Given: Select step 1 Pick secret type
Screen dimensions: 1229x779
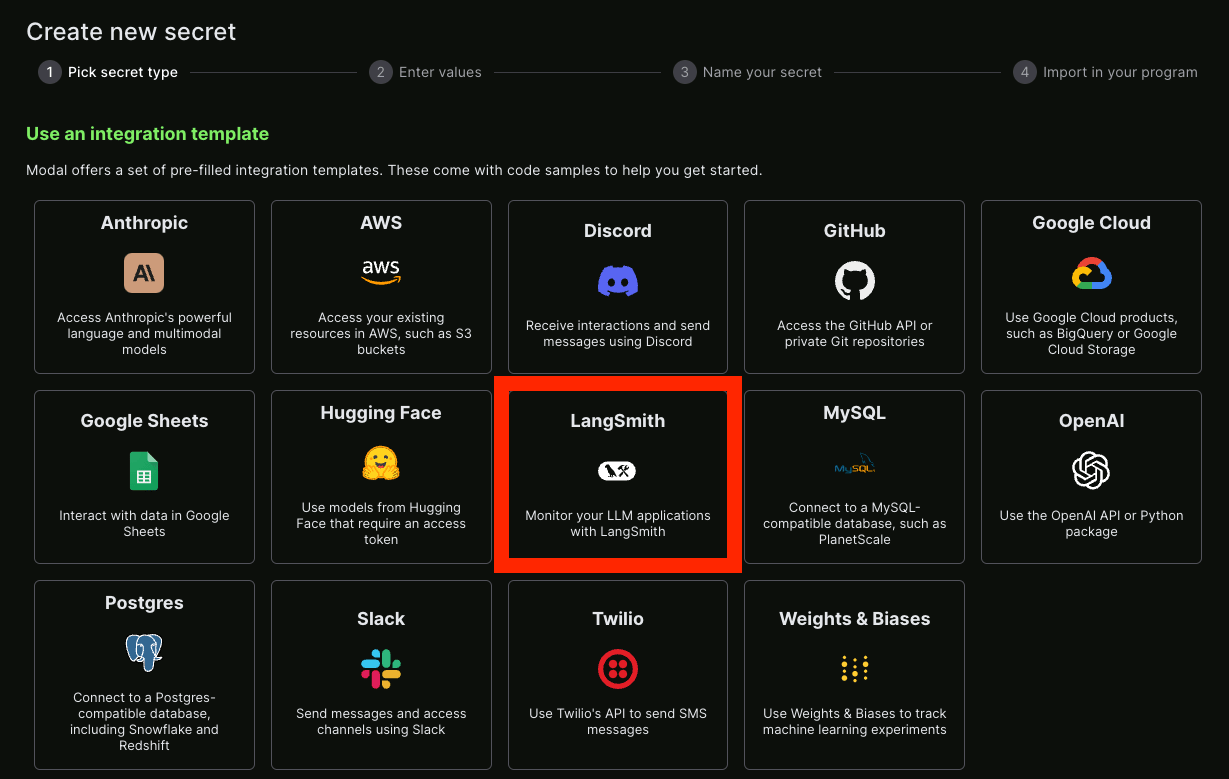Looking at the screenshot, I should (x=108, y=72).
